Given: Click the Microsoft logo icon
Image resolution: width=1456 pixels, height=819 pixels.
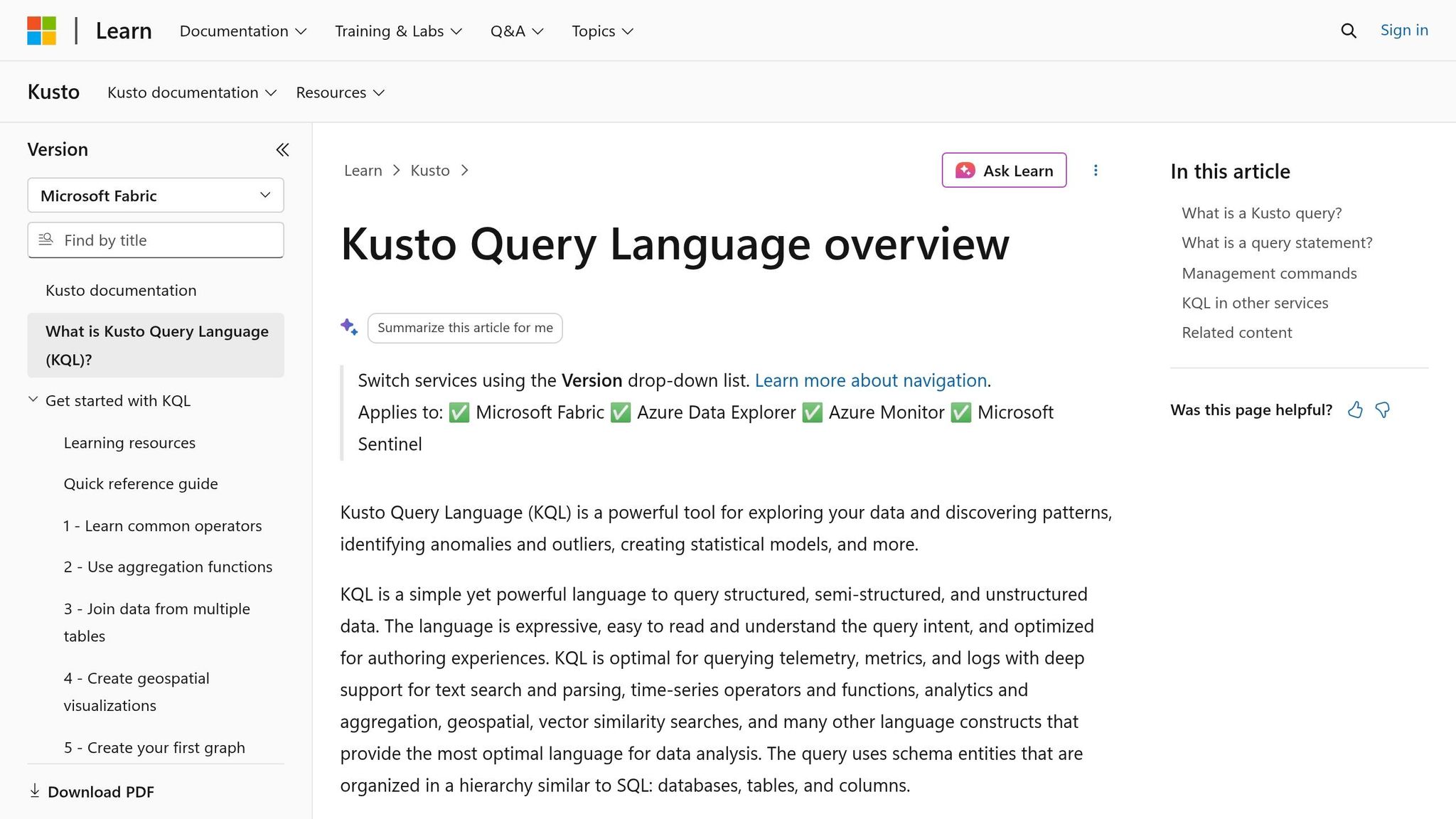Looking at the screenshot, I should tap(42, 31).
